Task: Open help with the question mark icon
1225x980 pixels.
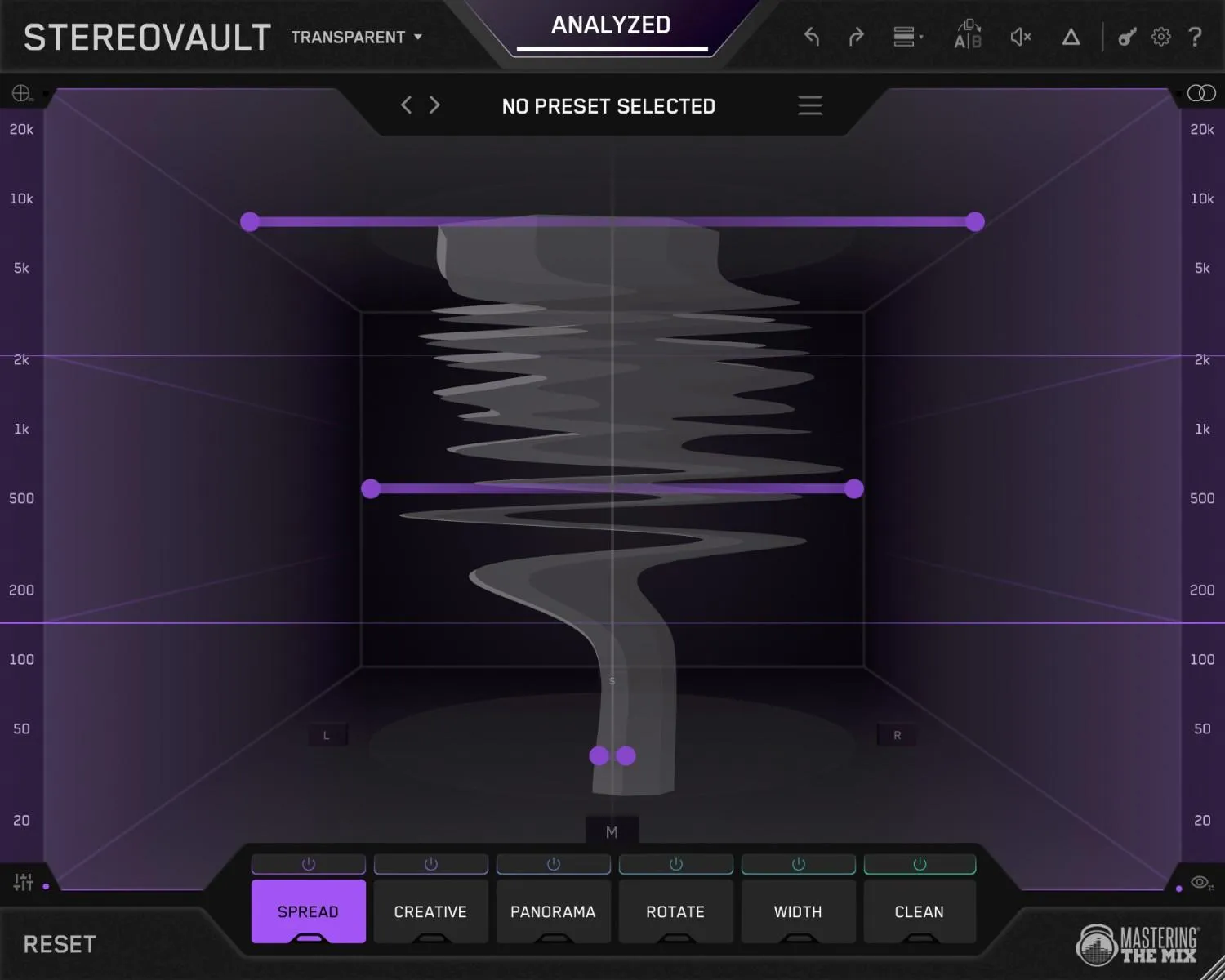Action: (1195, 37)
